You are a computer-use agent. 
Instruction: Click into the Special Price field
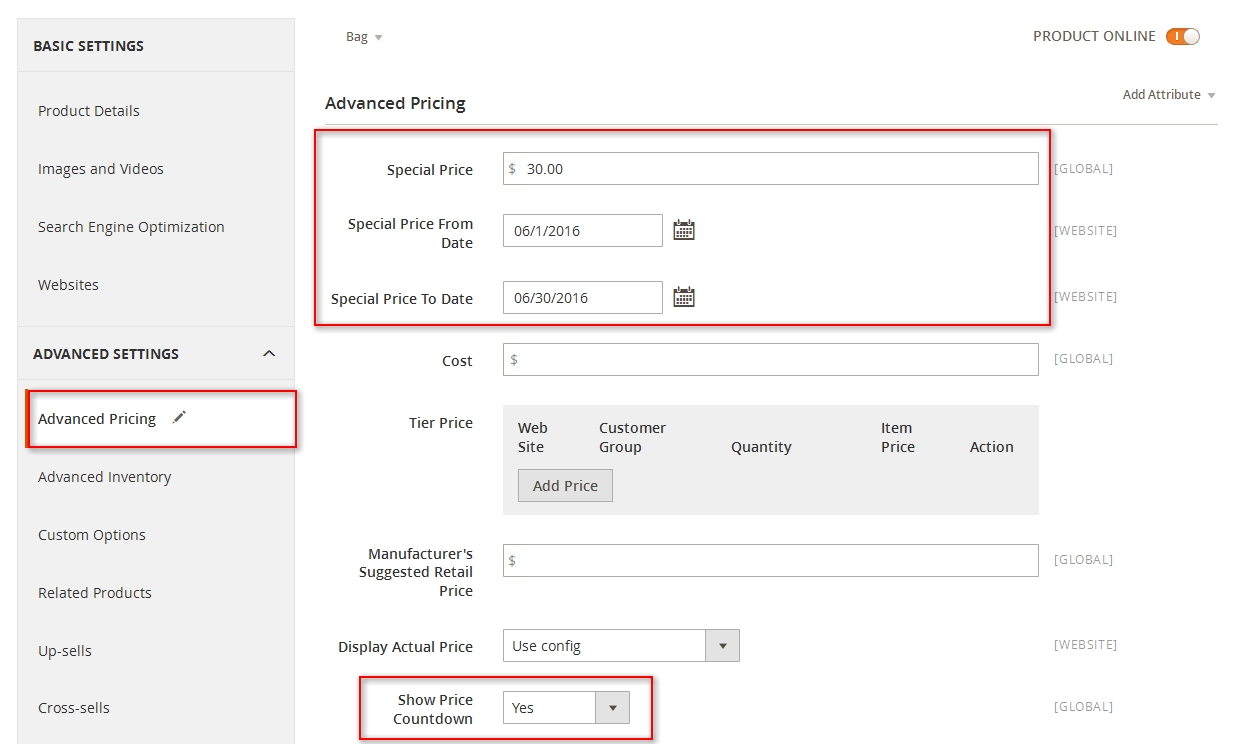[x=770, y=169]
